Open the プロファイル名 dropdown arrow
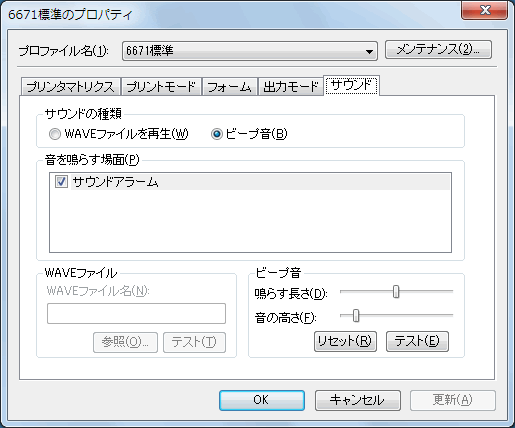The image size is (515, 428). [369, 51]
